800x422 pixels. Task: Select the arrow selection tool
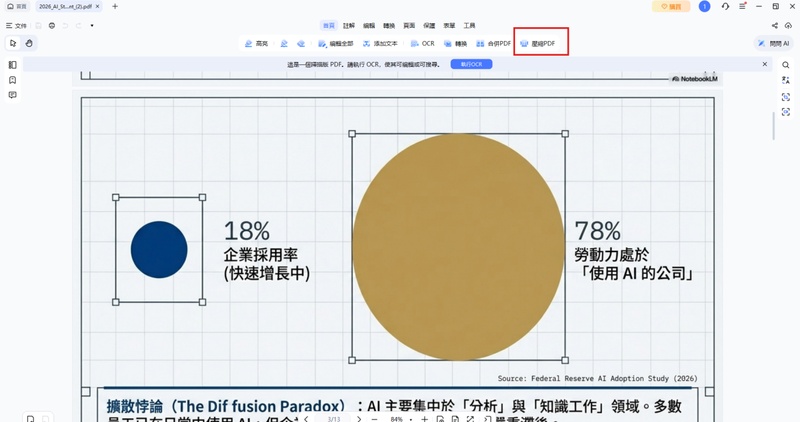click(x=13, y=43)
